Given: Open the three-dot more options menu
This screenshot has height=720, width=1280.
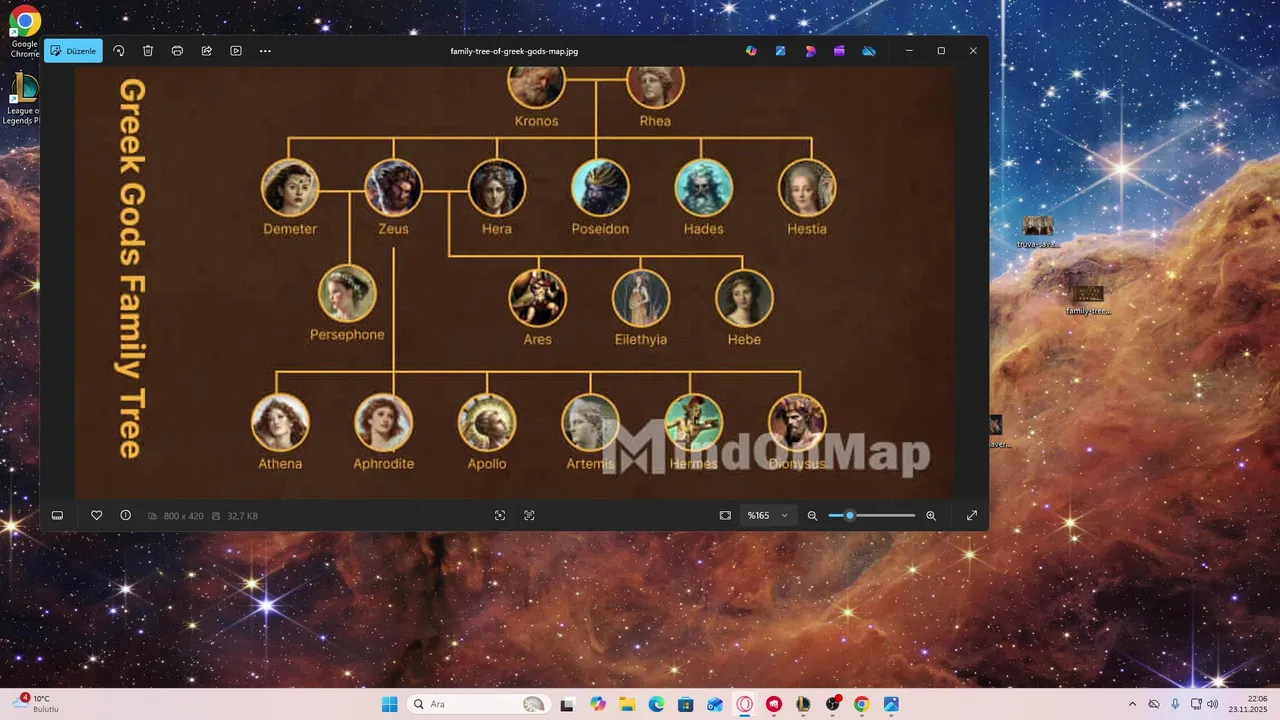Looking at the screenshot, I should (265, 51).
